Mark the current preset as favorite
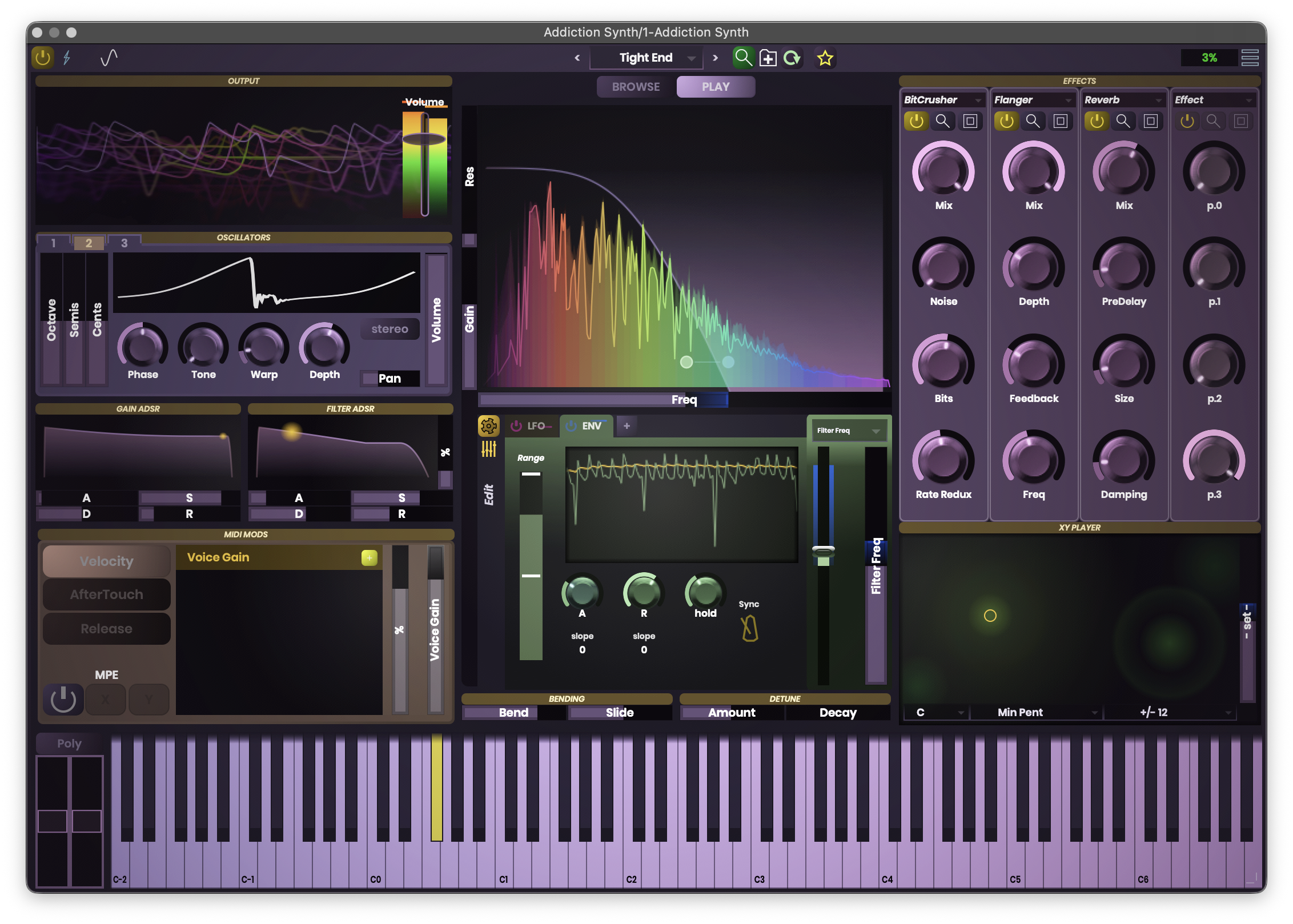This screenshot has height=924, width=1293. [x=825, y=58]
